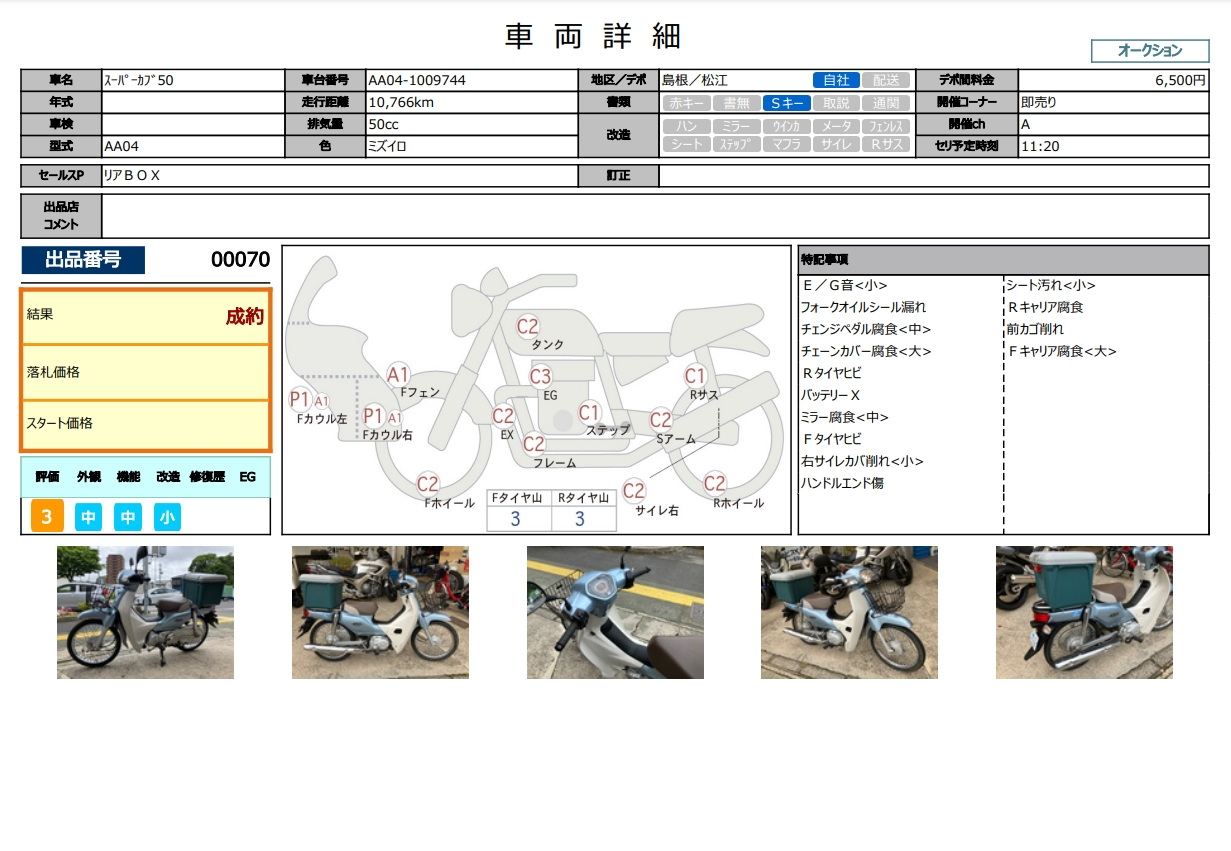Screen dimensions: 1231x851
Task: Click the orange overall rating 3 badge
Action: pyautogui.click(x=47, y=517)
